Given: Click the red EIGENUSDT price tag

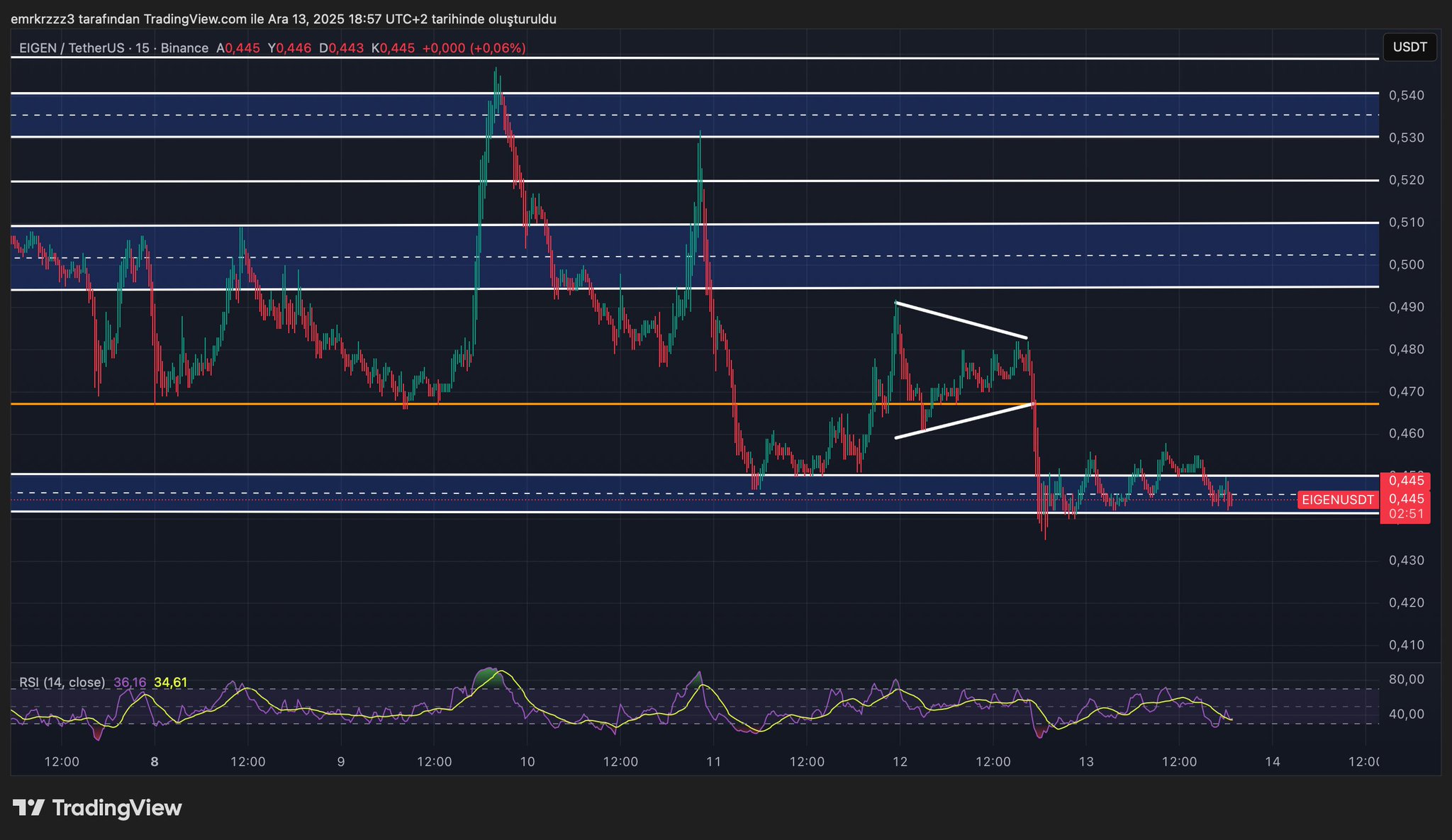Looking at the screenshot, I should click(x=1337, y=500).
